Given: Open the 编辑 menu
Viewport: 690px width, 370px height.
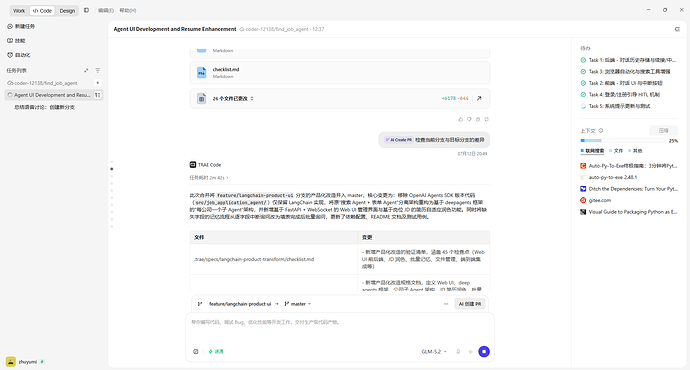Looking at the screenshot, I should click(x=106, y=11).
